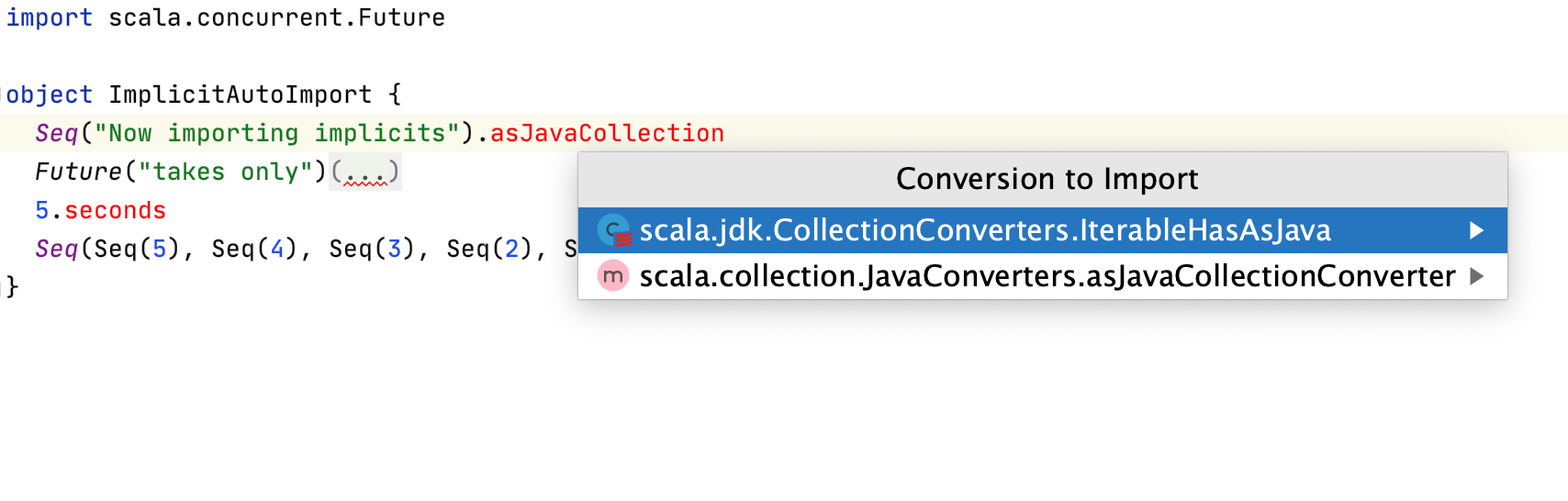
Task: Click the class icon beside IterableHasAsJava
Action: click(613, 230)
